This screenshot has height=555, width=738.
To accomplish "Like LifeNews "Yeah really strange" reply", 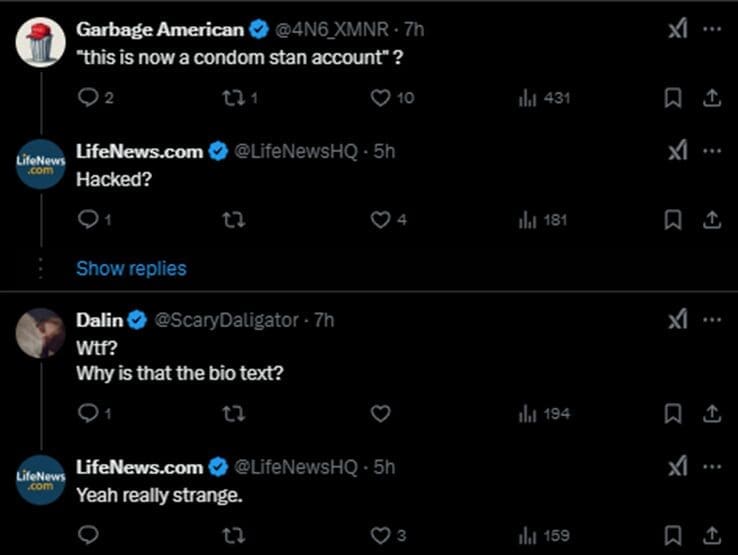I will (380, 535).
